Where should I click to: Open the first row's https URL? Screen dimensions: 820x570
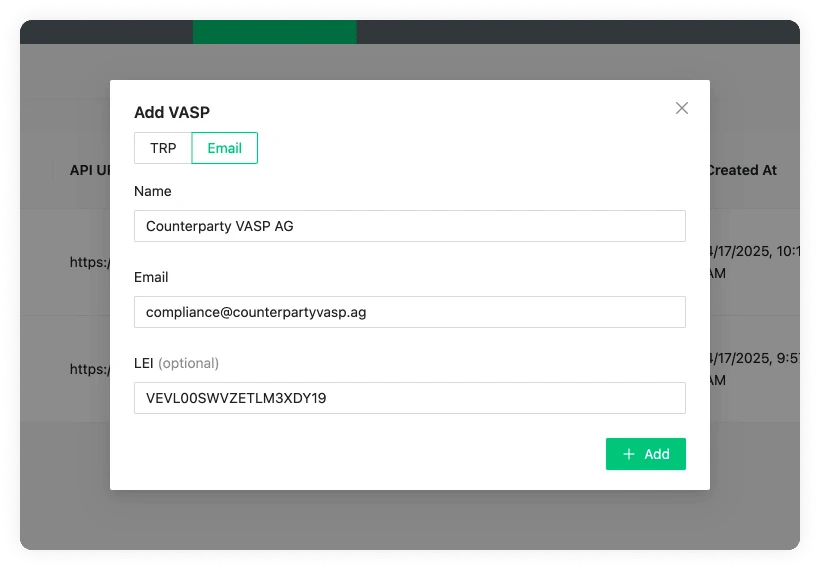coord(89,262)
